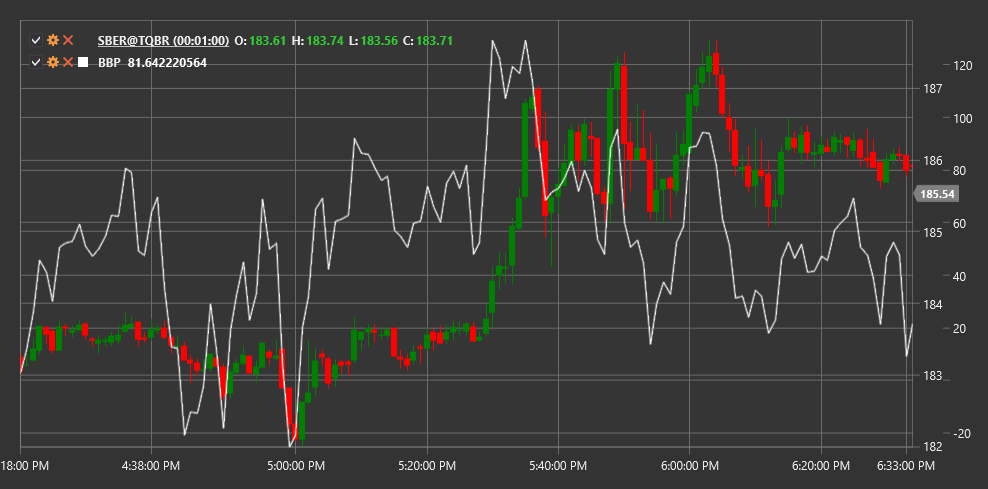988x489 pixels.
Task: Uncheck the SBER@TQBR series visibility checkbox
Action: [x=36, y=41]
